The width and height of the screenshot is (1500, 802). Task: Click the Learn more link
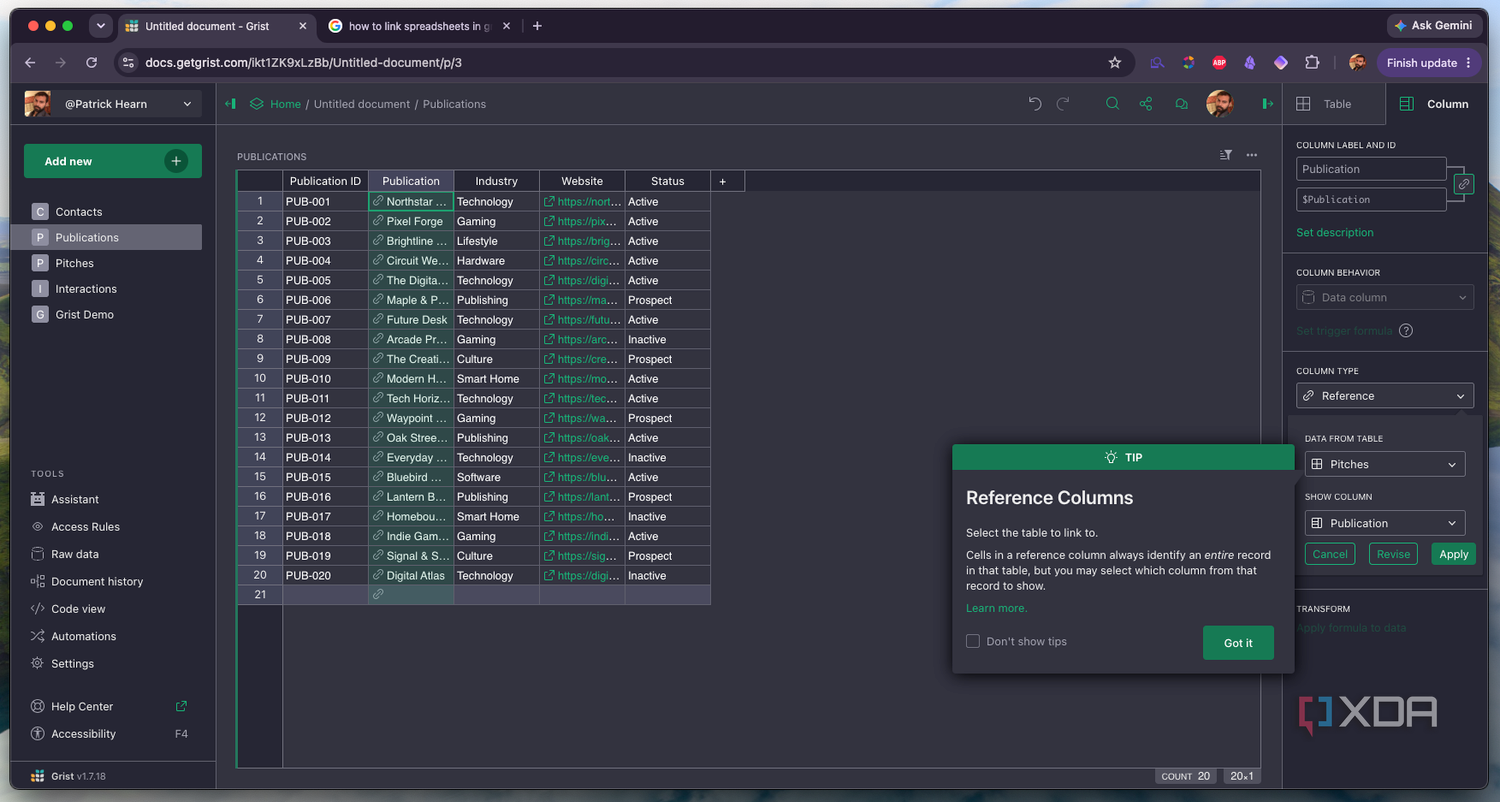pyautogui.click(x=996, y=608)
